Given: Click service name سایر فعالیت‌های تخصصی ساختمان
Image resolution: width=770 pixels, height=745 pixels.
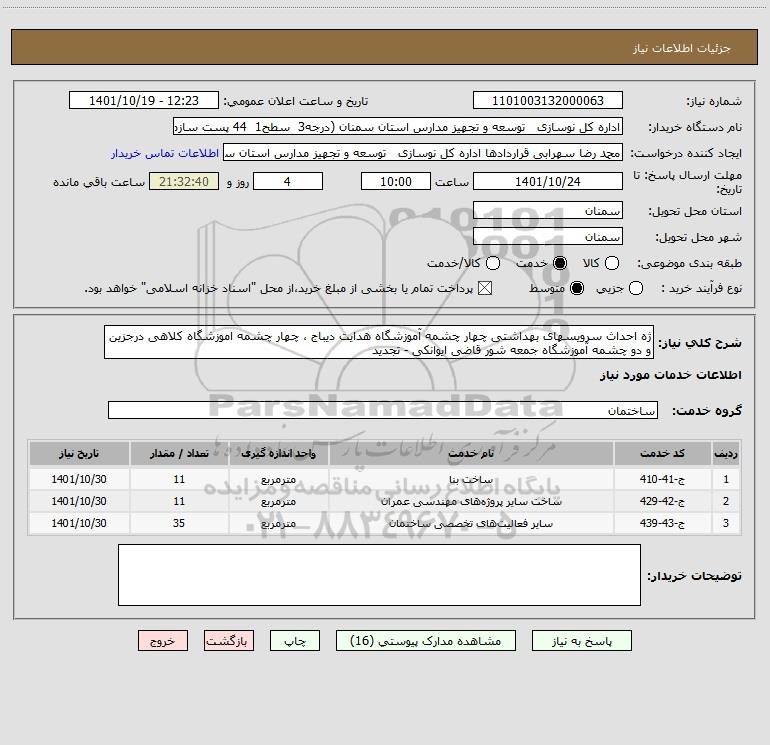Looking at the screenshot, I should pos(471,524).
